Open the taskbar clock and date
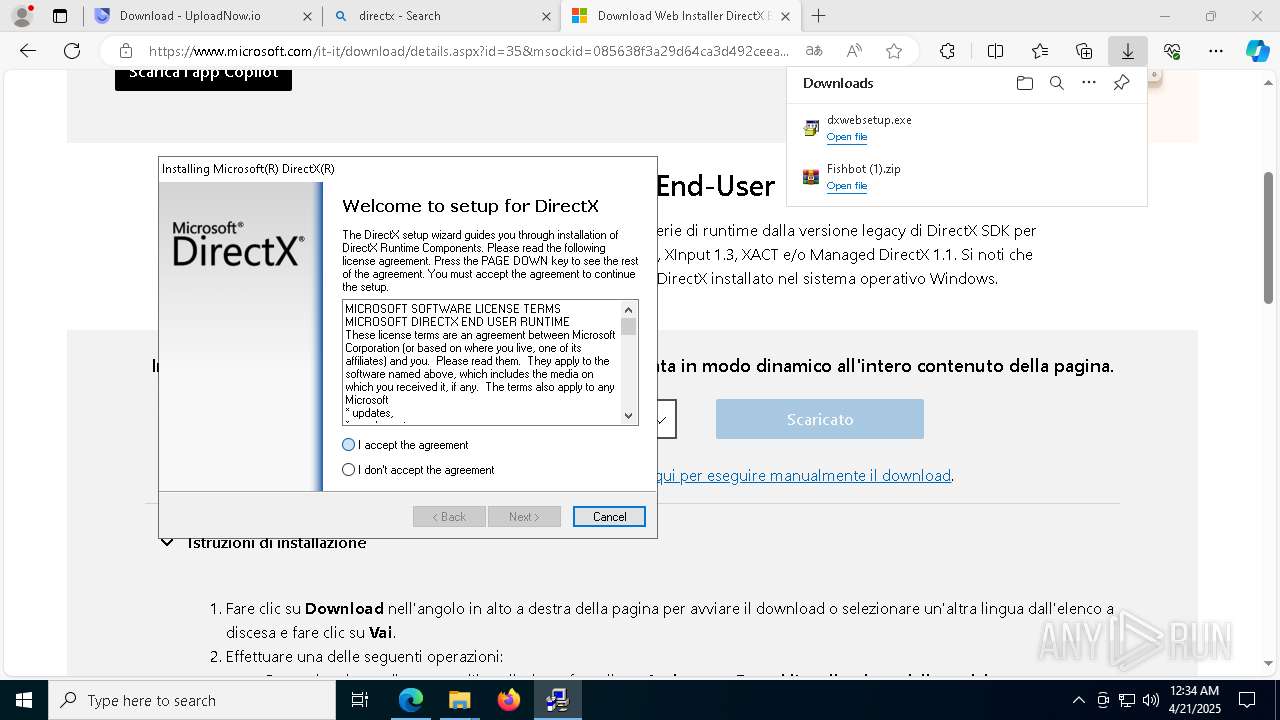The height and width of the screenshot is (720, 1280). [x=1194, y=700]
